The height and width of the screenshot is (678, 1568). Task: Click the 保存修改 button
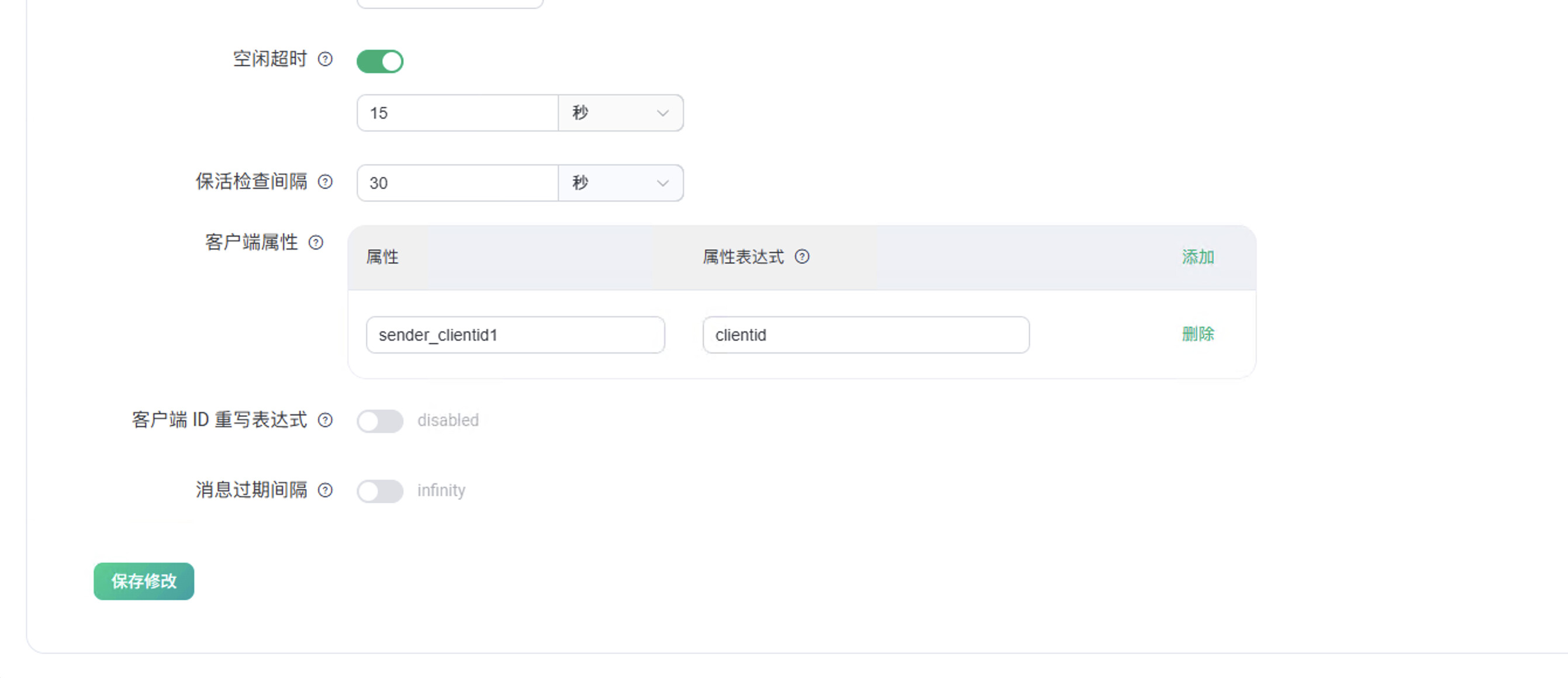(x=144, y=581)
